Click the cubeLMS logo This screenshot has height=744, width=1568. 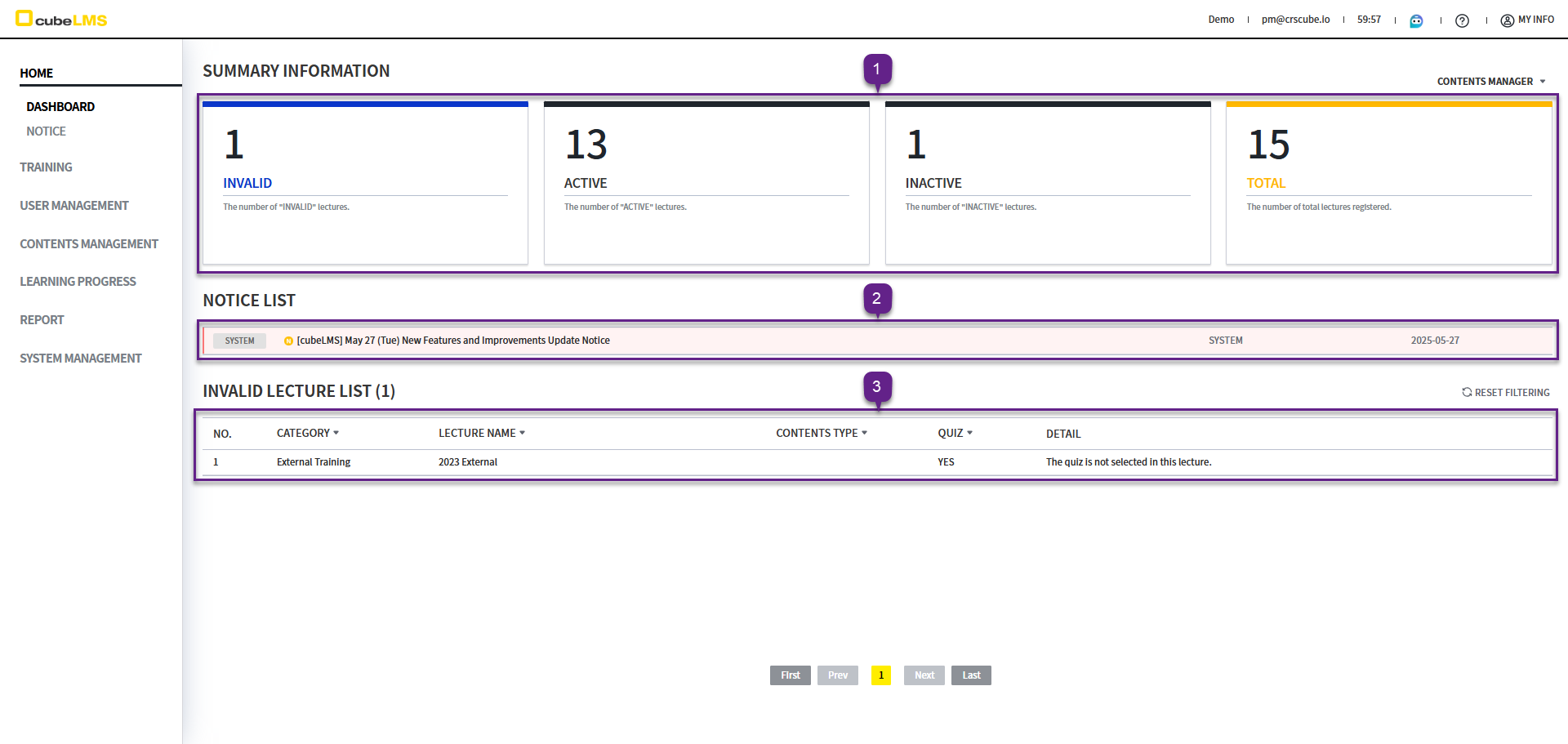[x=61, y=20]
